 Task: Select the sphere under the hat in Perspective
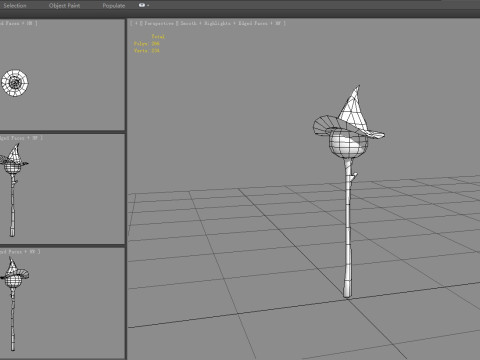(348, 145)
